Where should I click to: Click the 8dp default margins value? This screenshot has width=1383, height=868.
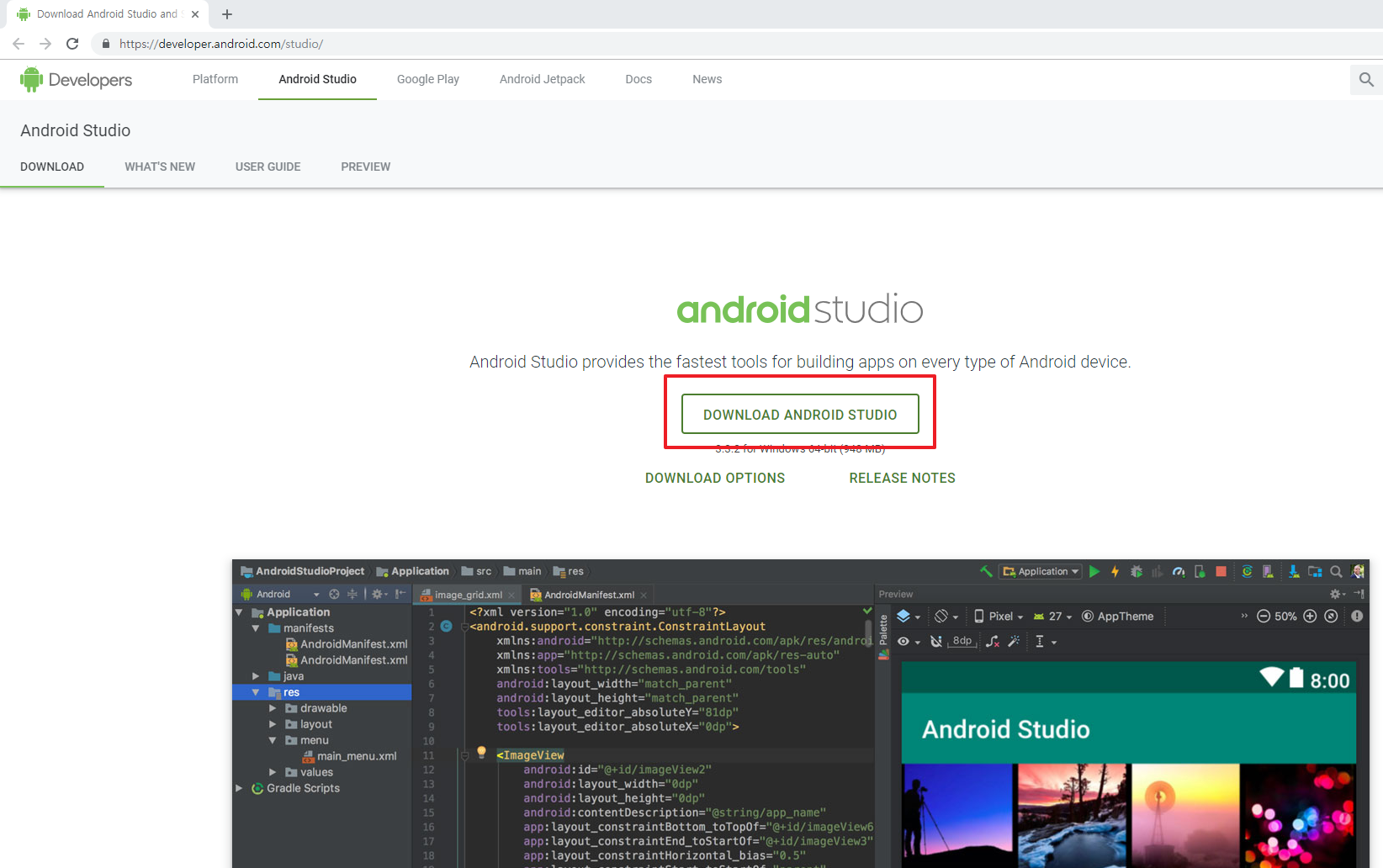962,641
